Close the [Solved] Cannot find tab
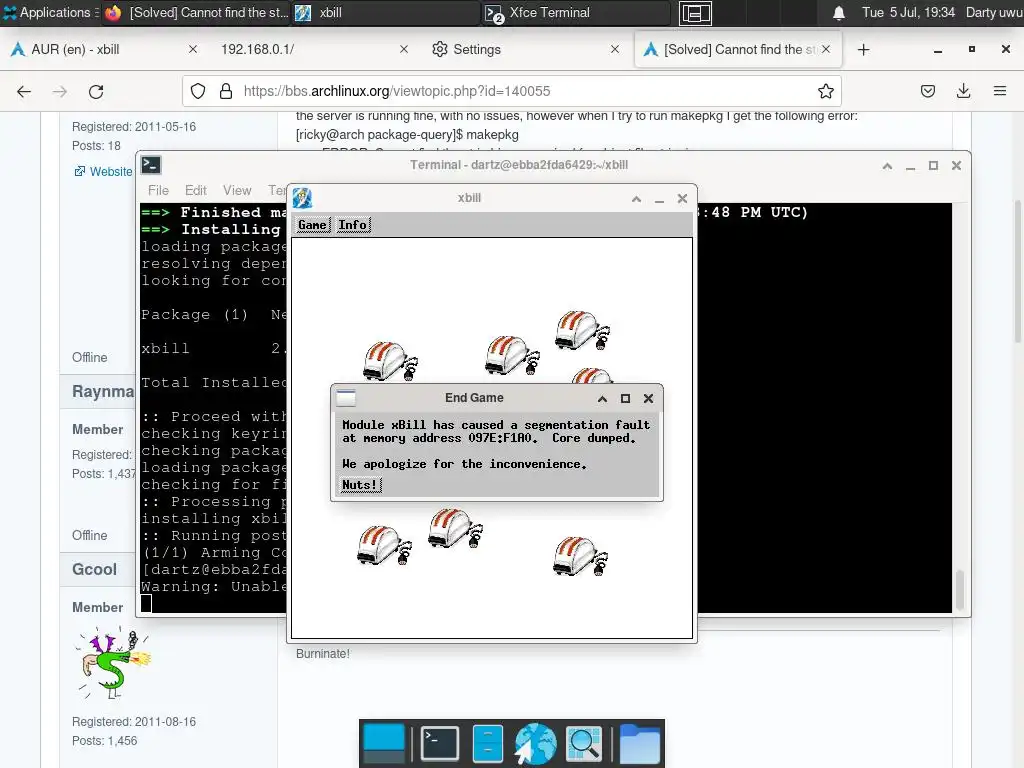The height and width of the screenshot is (768, 1024). (826, 50)
